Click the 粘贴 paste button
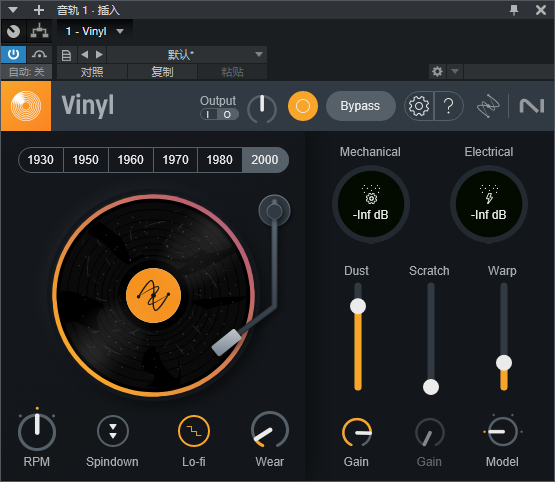The image size is (555, 482). 232,72
